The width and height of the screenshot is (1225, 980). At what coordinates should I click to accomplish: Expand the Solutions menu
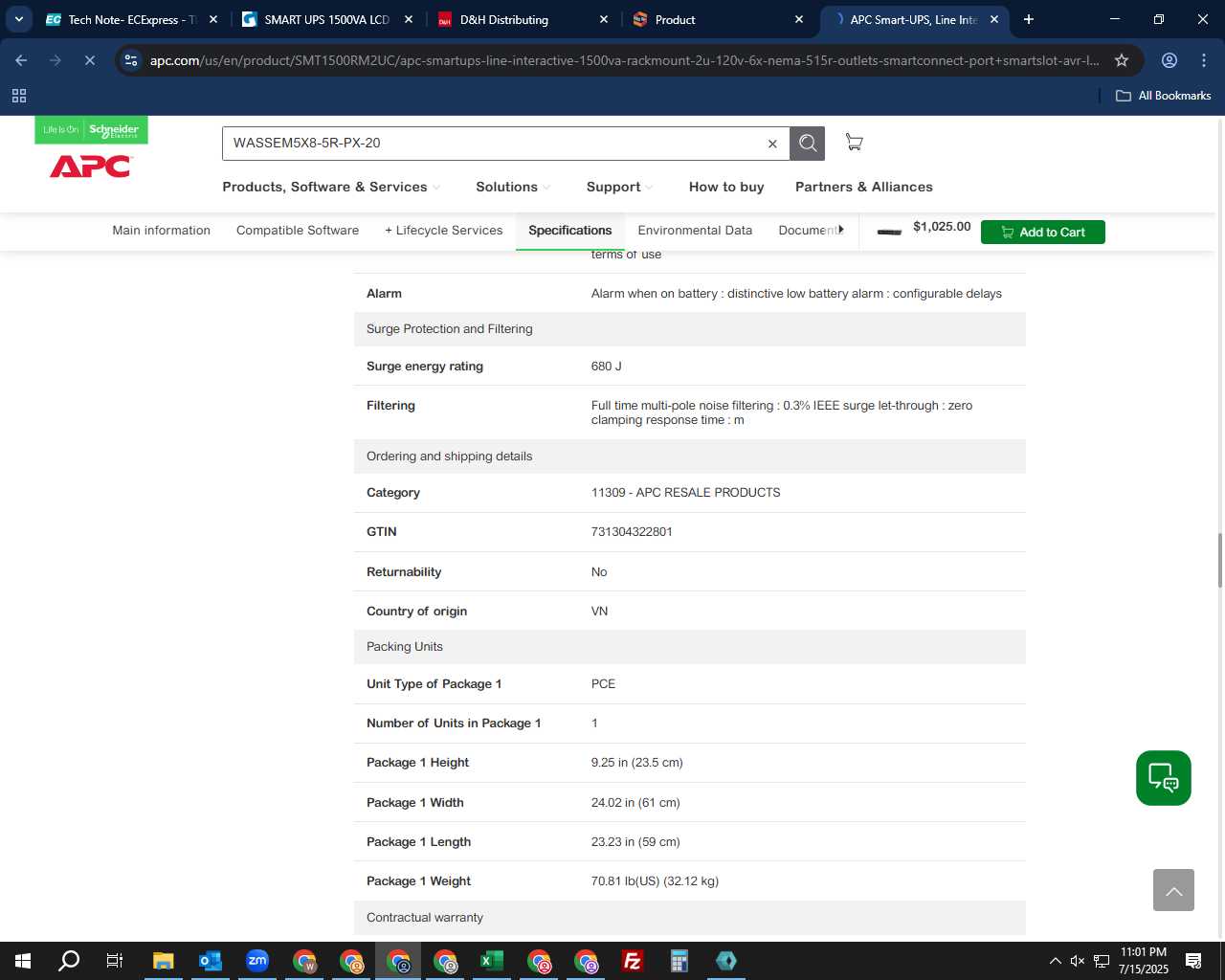point(513,187)
